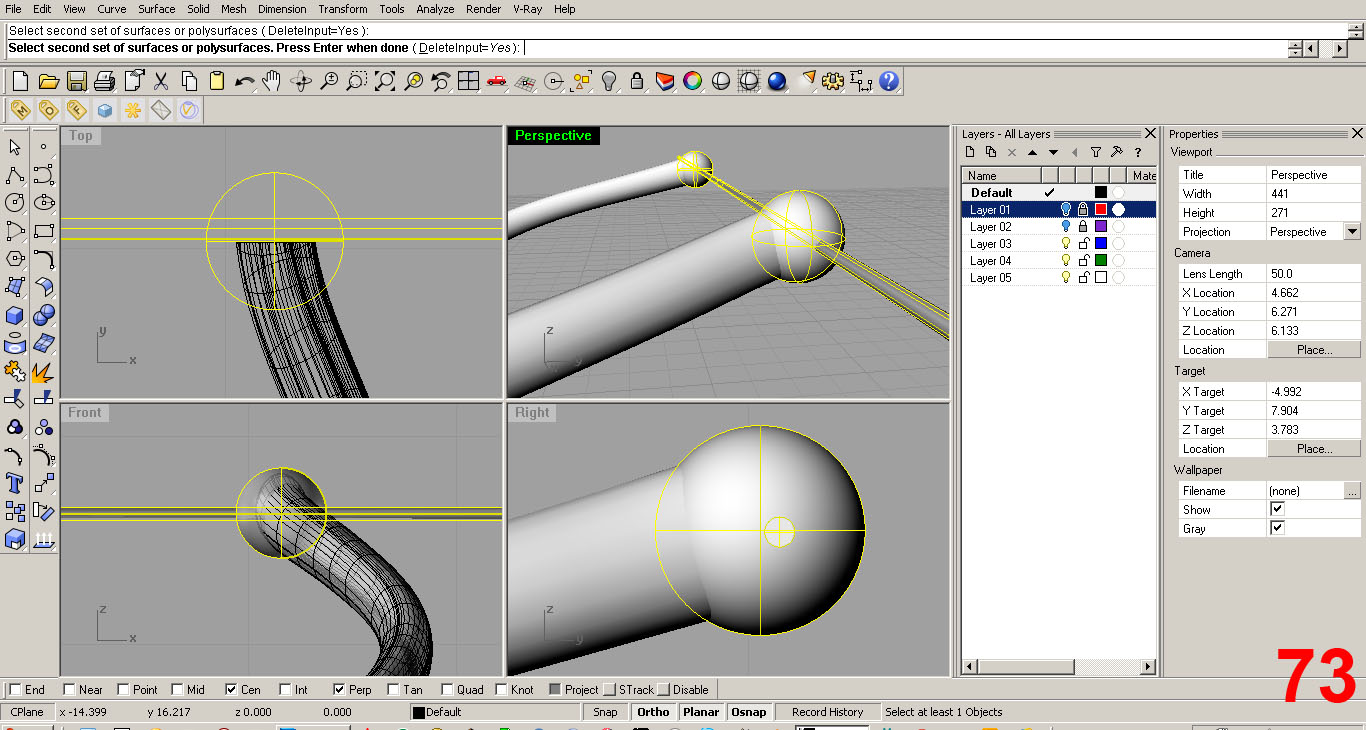Uncheck the Cen osnap checkbox
Screen dimensions: 1366x730
tap(231, 689)
